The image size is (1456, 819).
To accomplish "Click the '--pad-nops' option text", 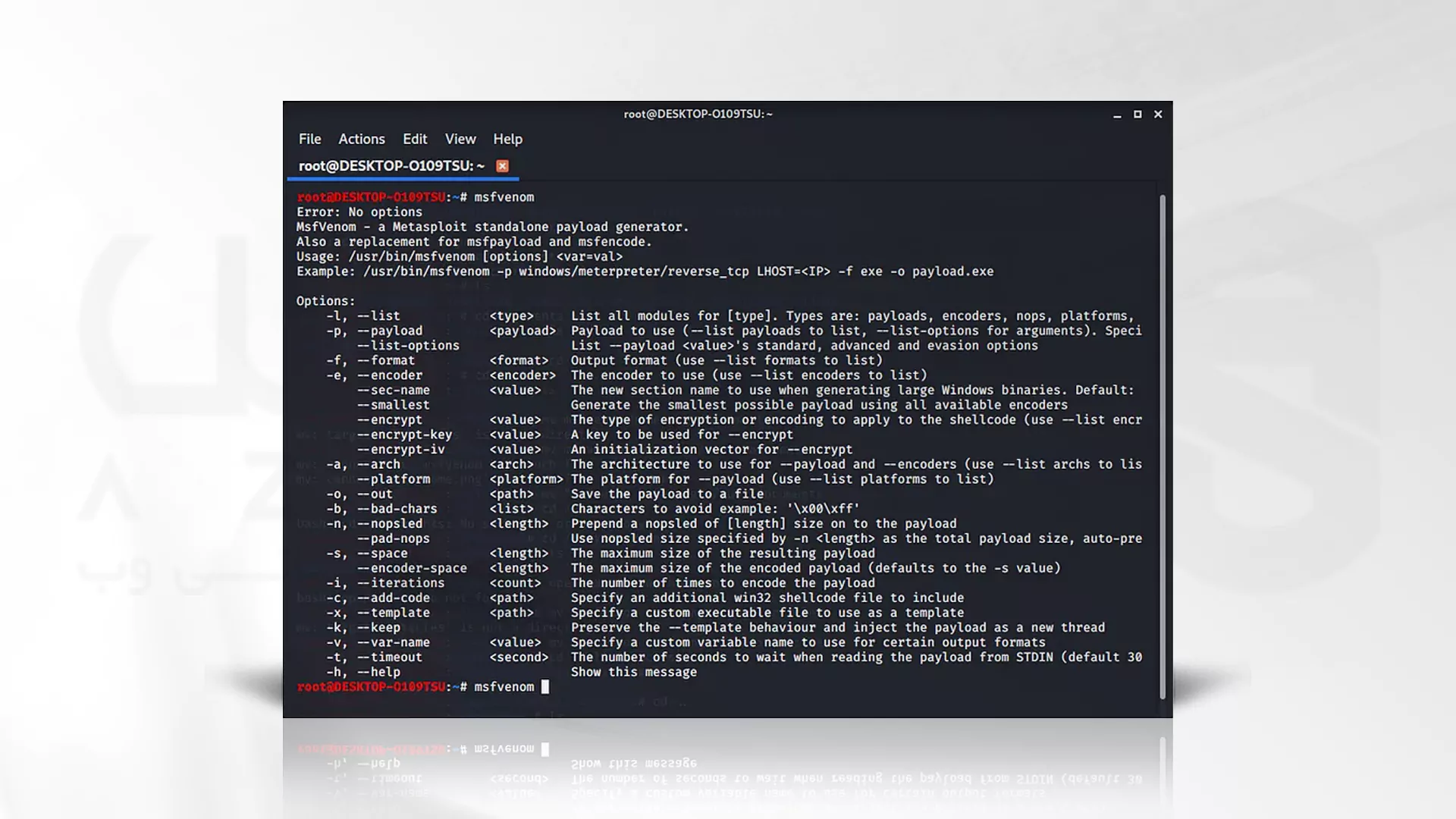I will coord(394,538).
